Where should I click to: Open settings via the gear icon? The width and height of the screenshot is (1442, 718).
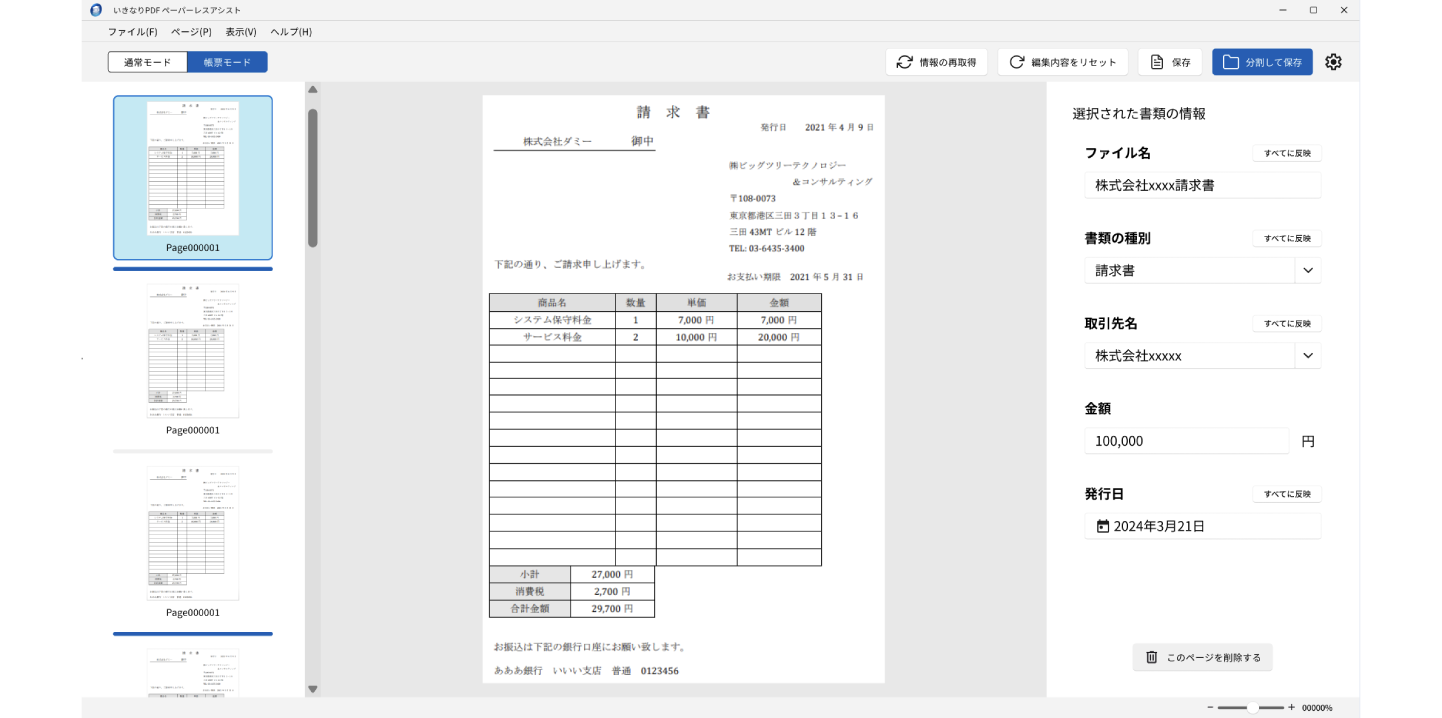(1334, 61)
